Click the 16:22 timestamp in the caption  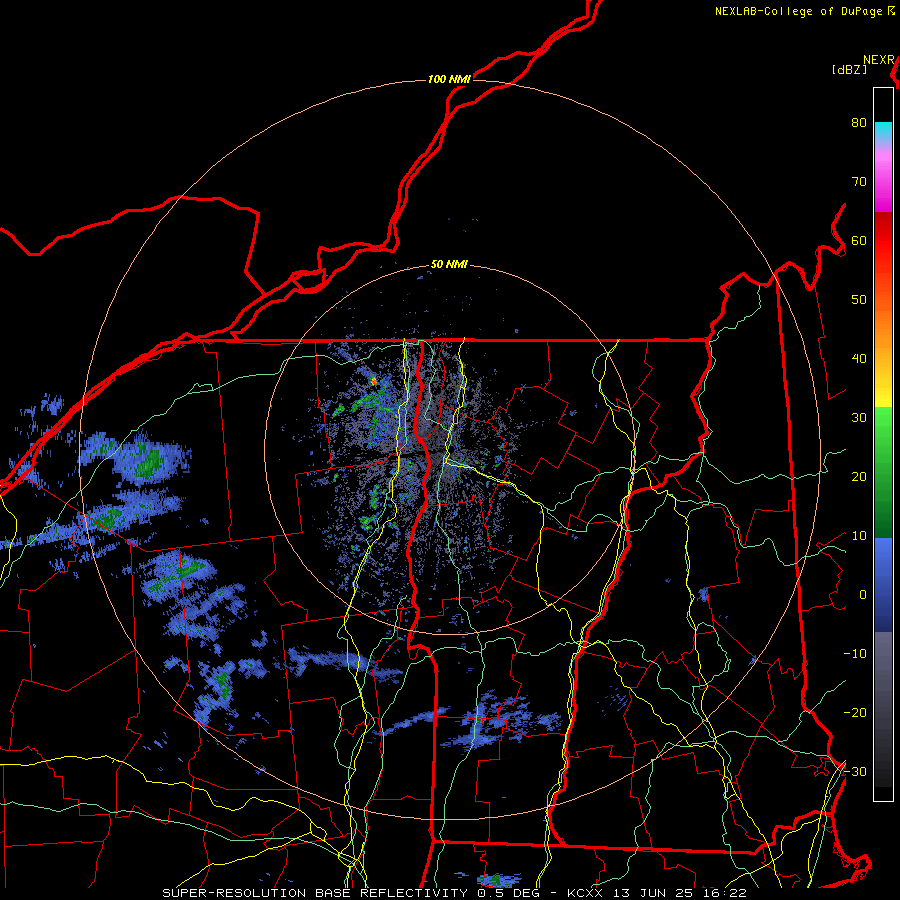point(726,893)
